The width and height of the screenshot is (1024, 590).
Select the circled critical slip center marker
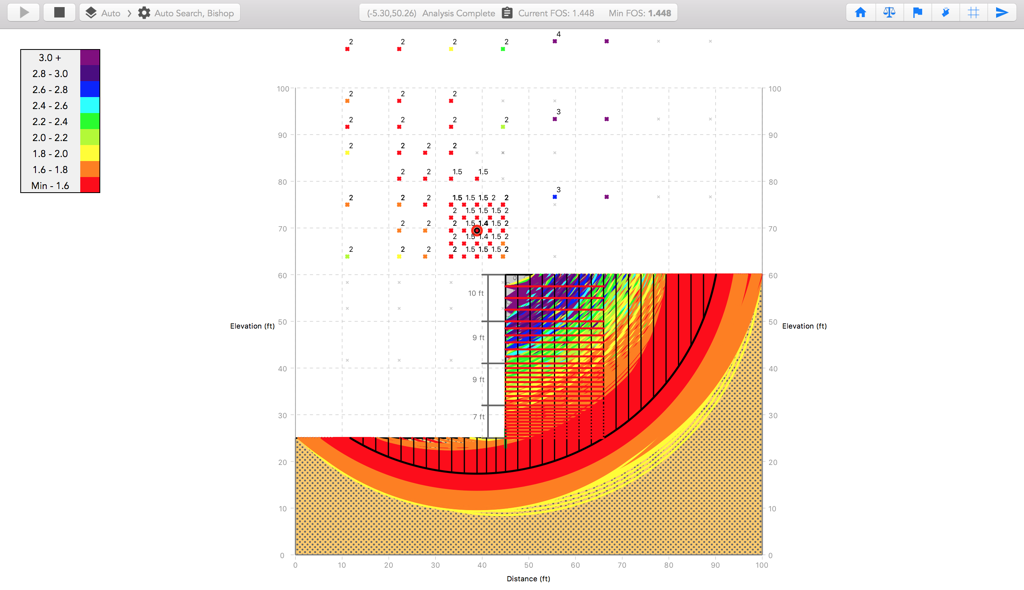click(x=477, y=231)
